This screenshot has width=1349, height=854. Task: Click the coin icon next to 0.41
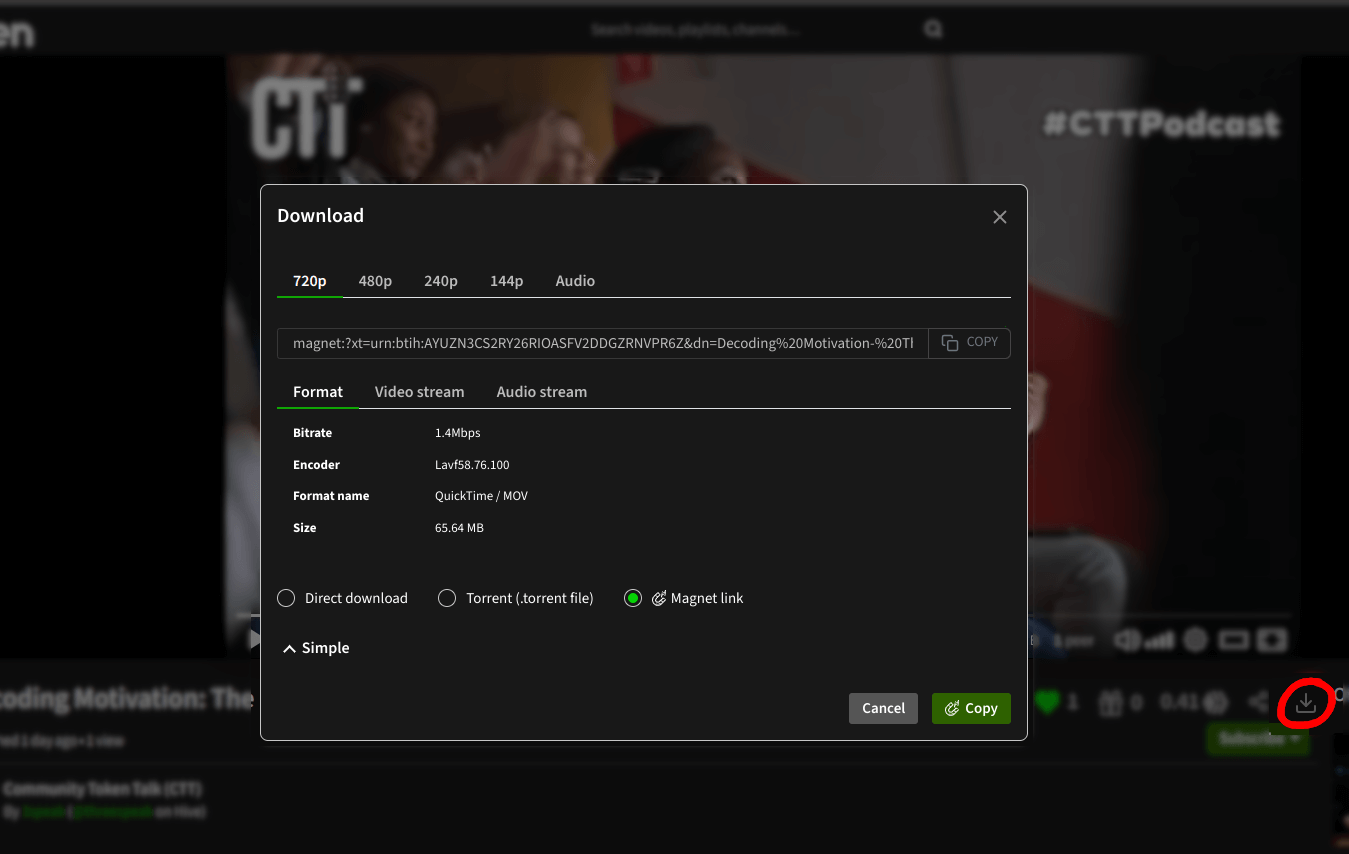point(1216,703)
